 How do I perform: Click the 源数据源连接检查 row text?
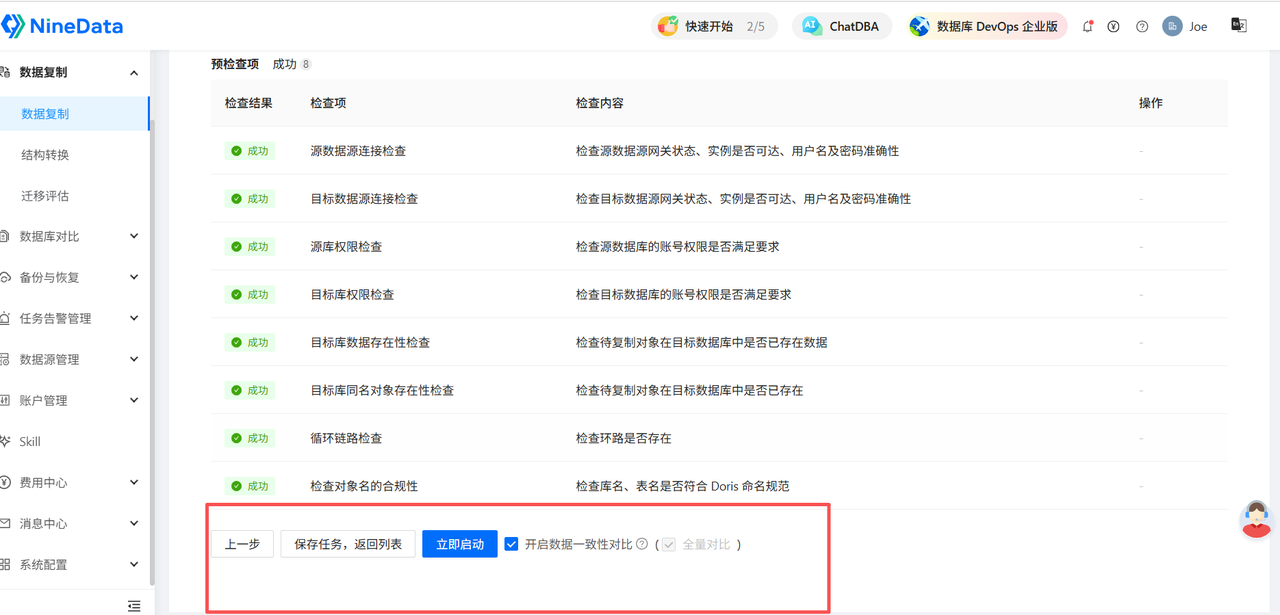pyautogui.click(x=358, y=151)
